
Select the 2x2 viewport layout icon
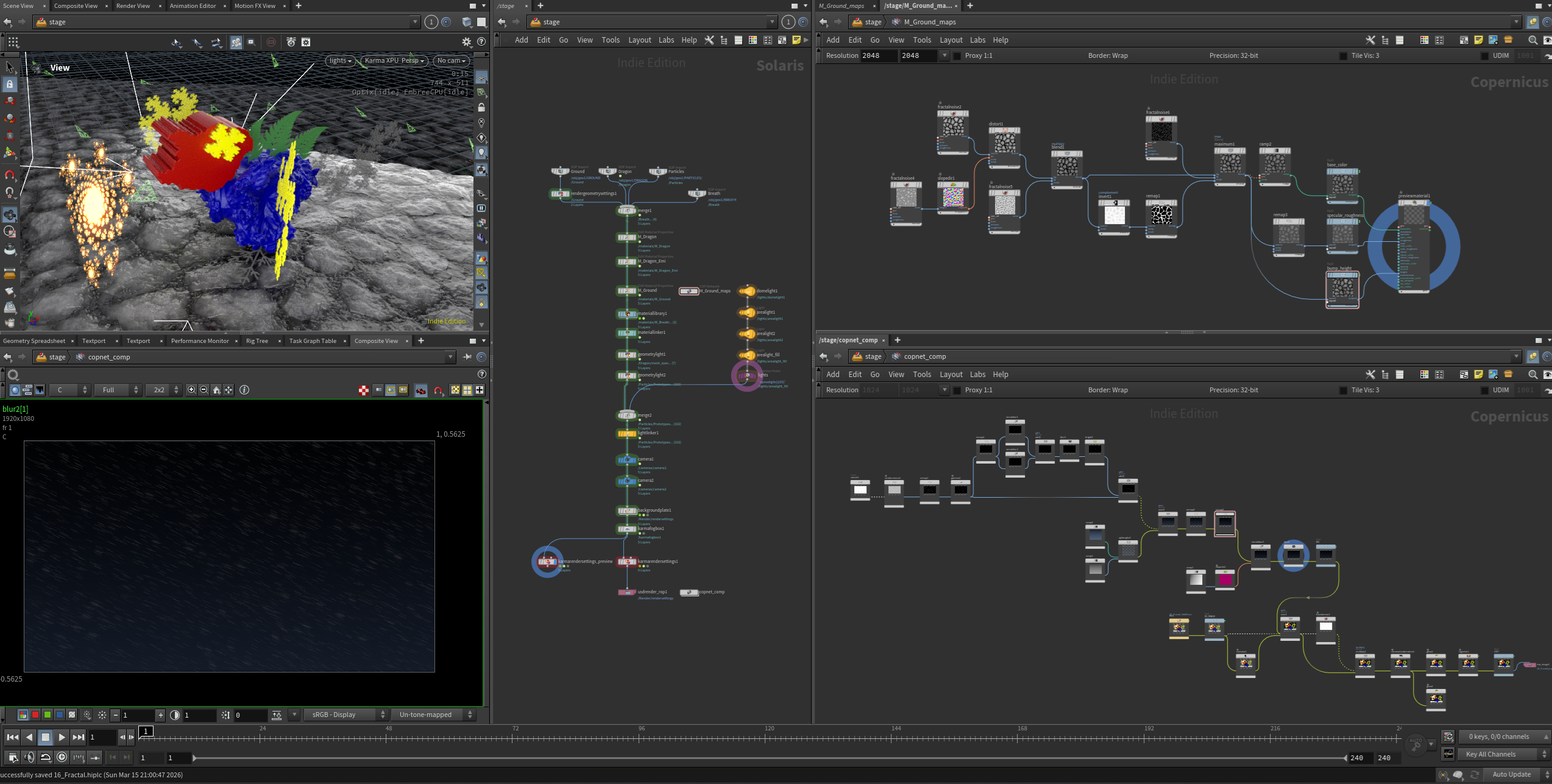[x=467, y=390]
